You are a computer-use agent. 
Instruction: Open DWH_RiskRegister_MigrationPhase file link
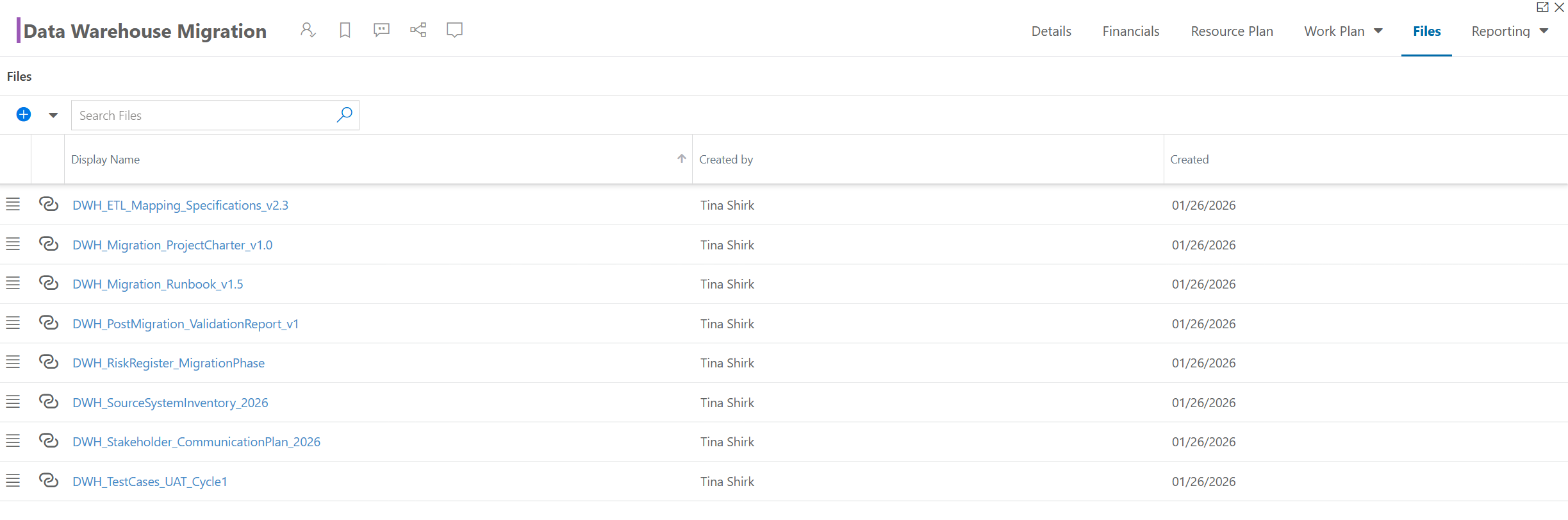click(x=169, y=363)
